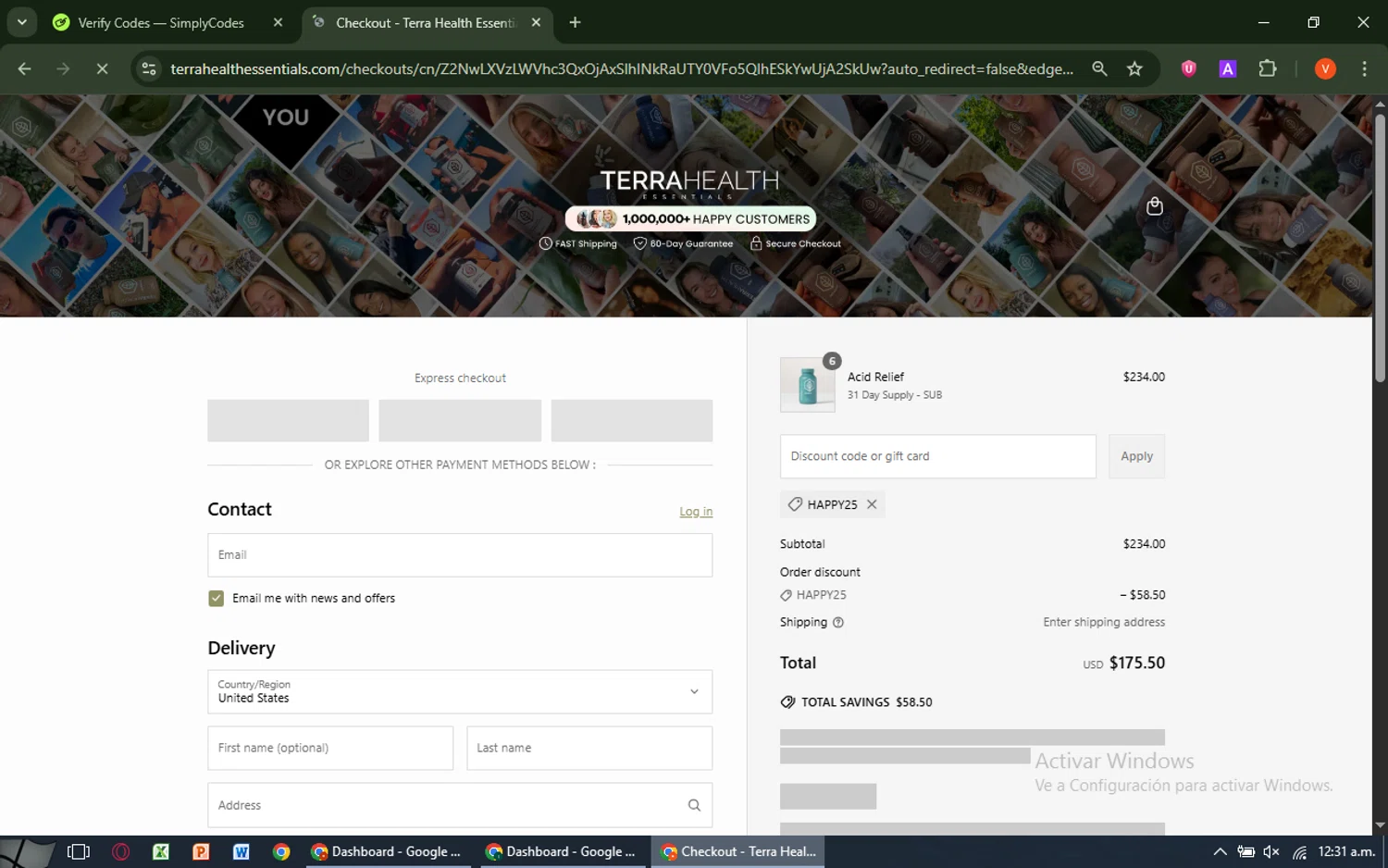Focus the Discount code or gift card field
This screenshot has height=868, width=1388.
937,456
